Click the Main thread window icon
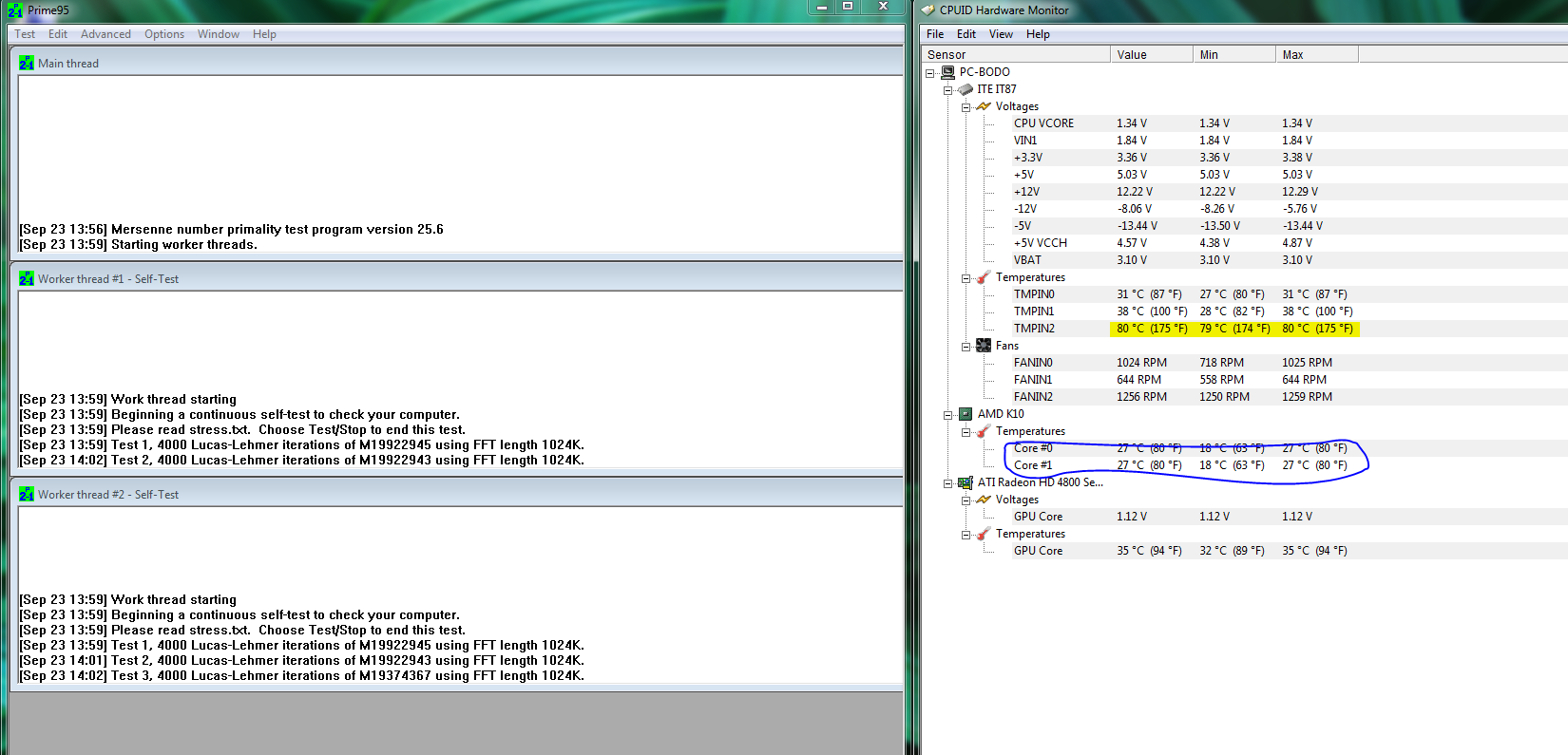 pos(27,64)
